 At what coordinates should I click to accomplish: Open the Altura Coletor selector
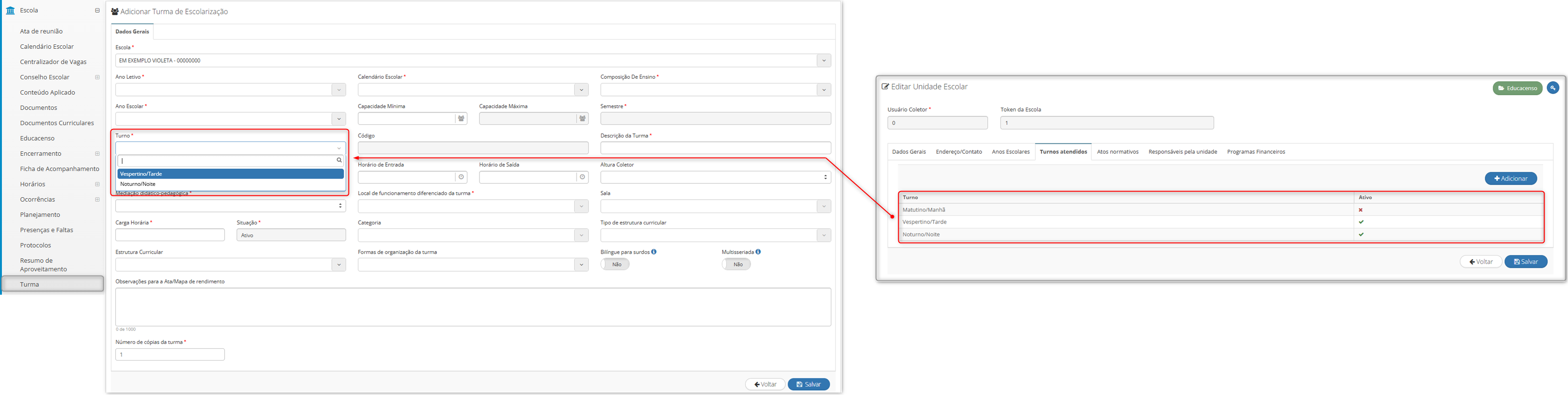pyautogui.click(x=715, y=177)
